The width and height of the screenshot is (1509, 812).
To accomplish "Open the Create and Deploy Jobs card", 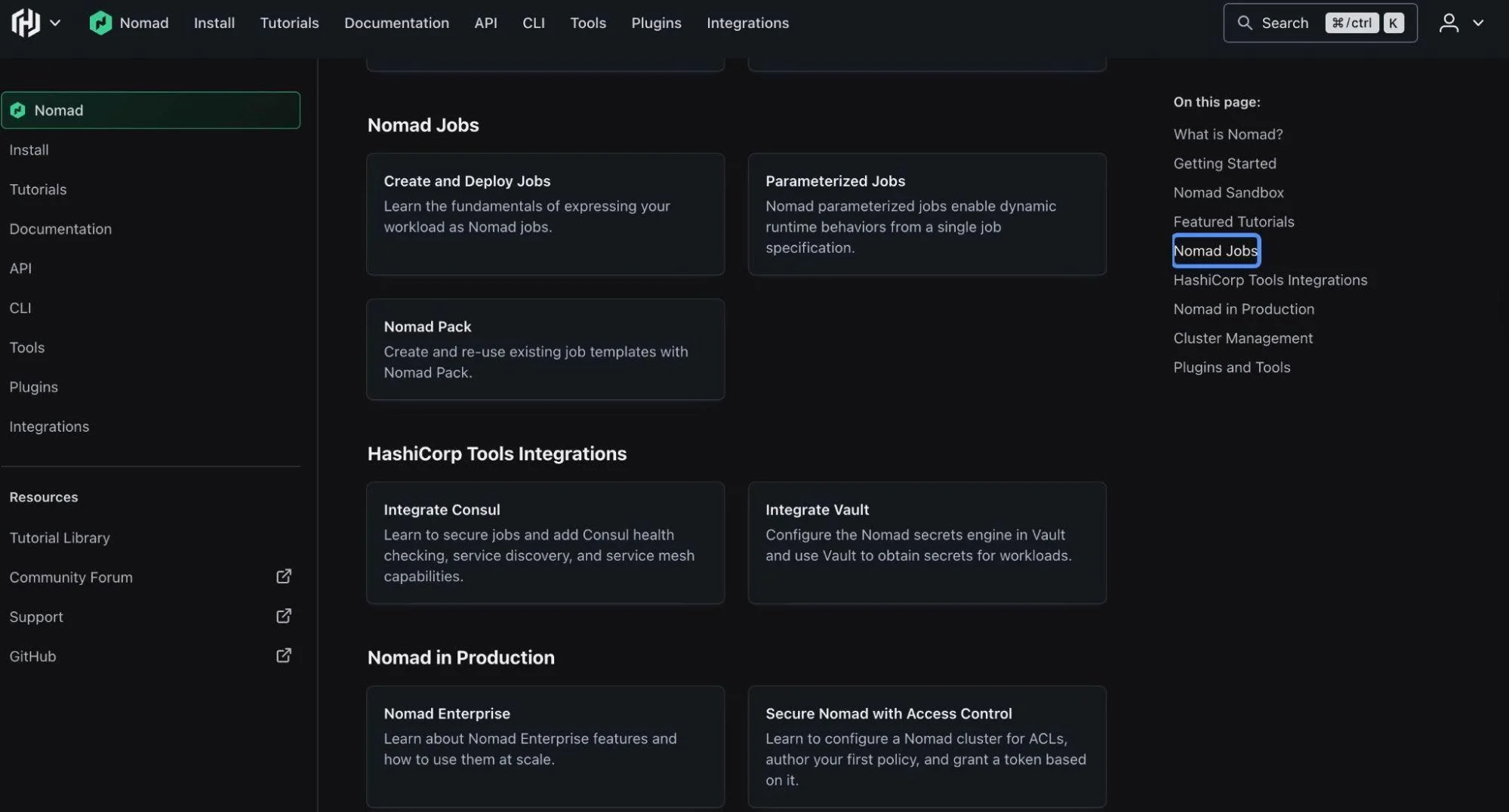I will 545,214.
